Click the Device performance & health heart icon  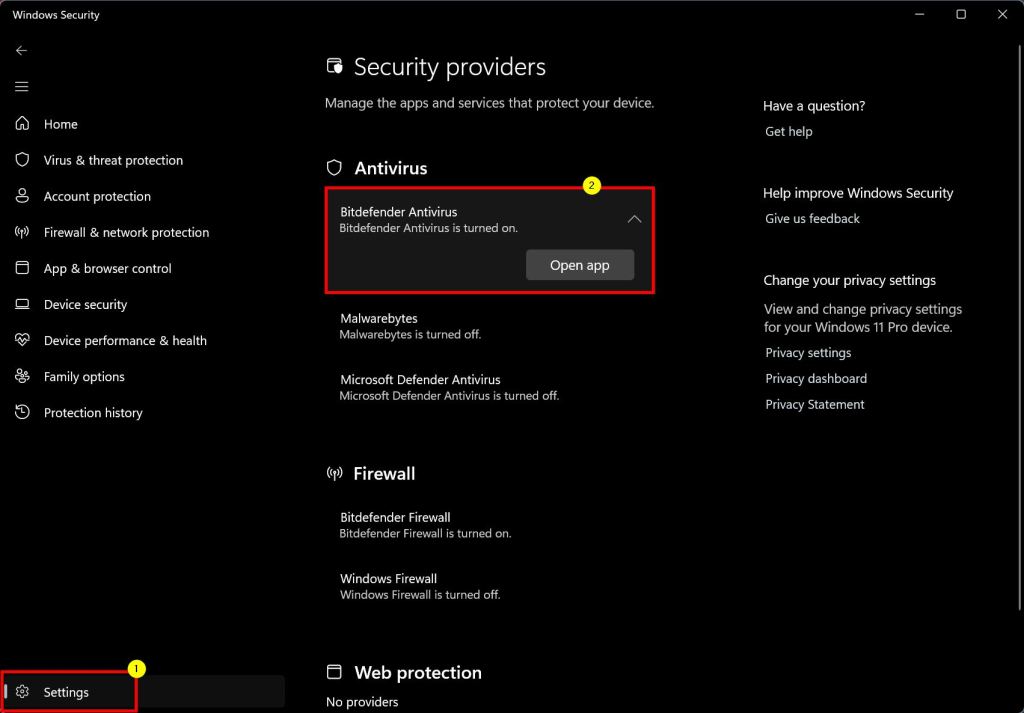click(x=22, y=340)
